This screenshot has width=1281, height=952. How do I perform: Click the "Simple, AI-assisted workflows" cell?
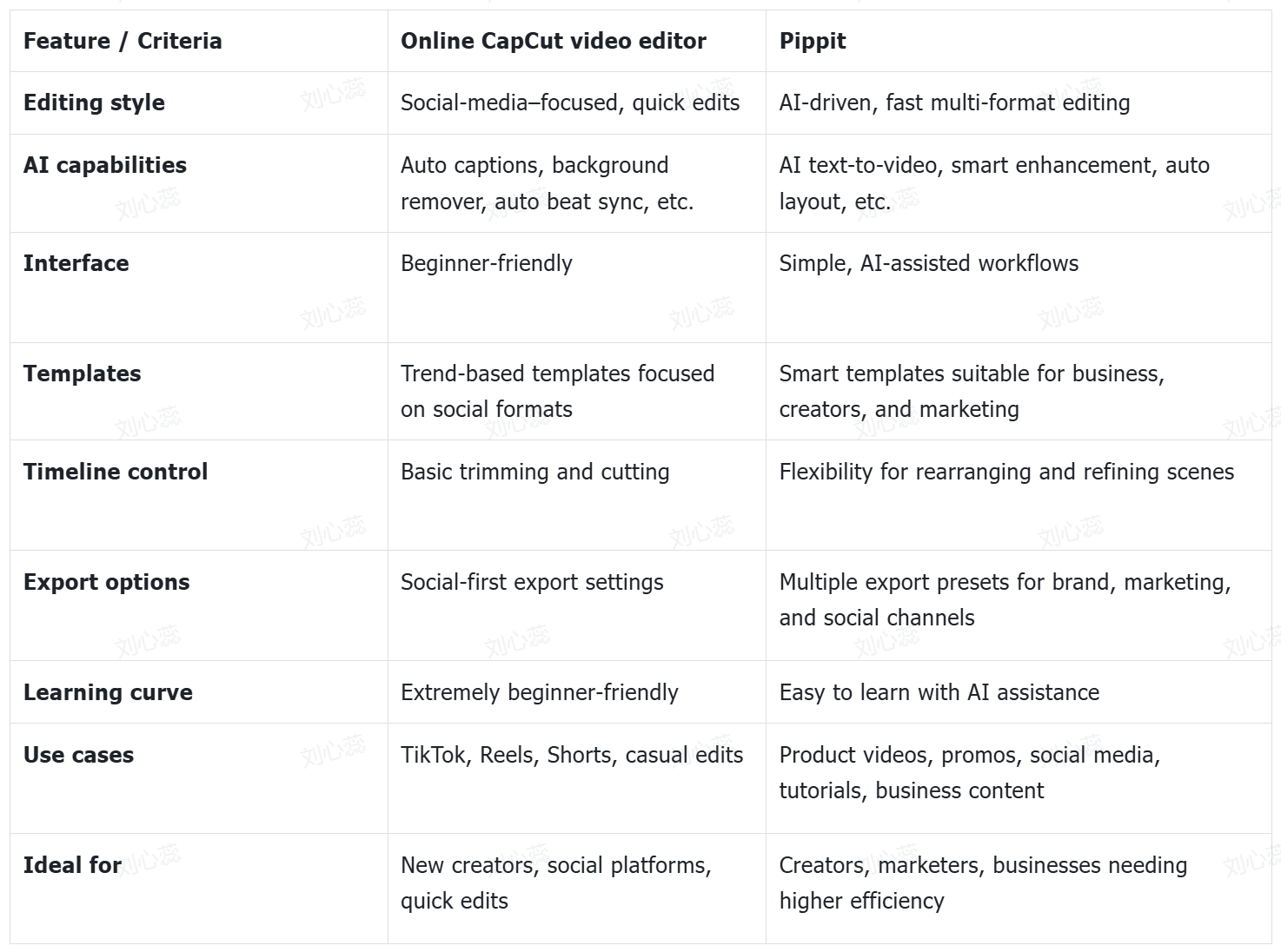(x=928, y=263)
